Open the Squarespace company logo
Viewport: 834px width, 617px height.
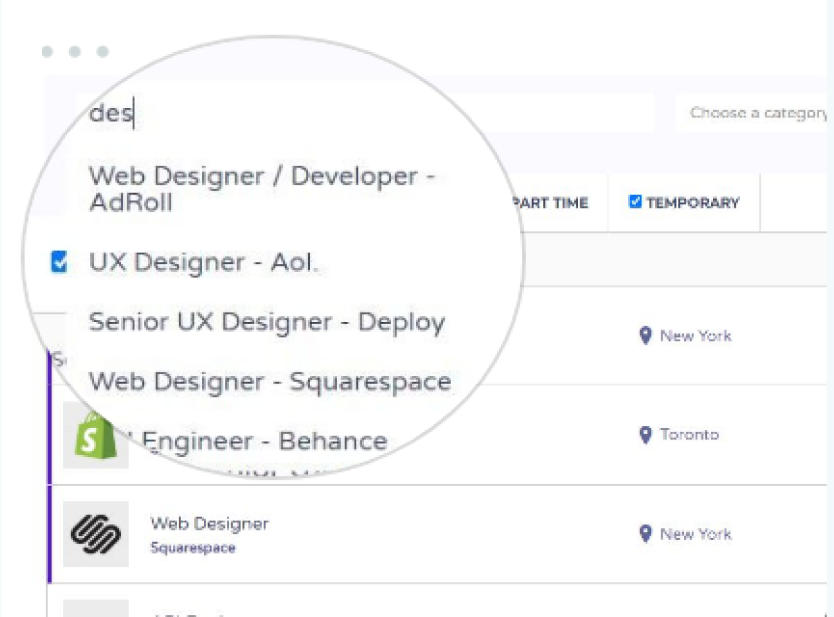[96, 533]
